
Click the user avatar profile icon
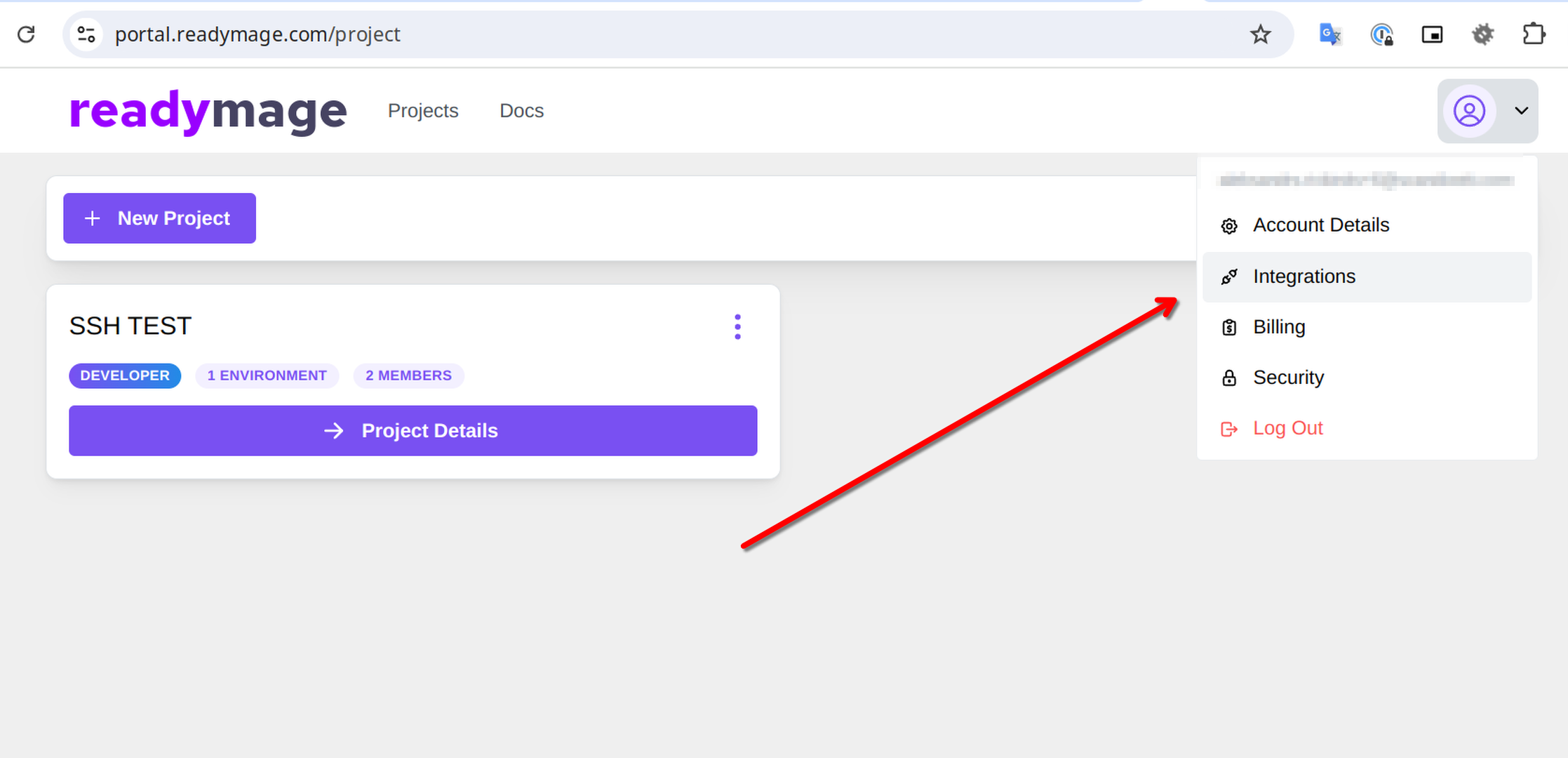[1469, 111]
